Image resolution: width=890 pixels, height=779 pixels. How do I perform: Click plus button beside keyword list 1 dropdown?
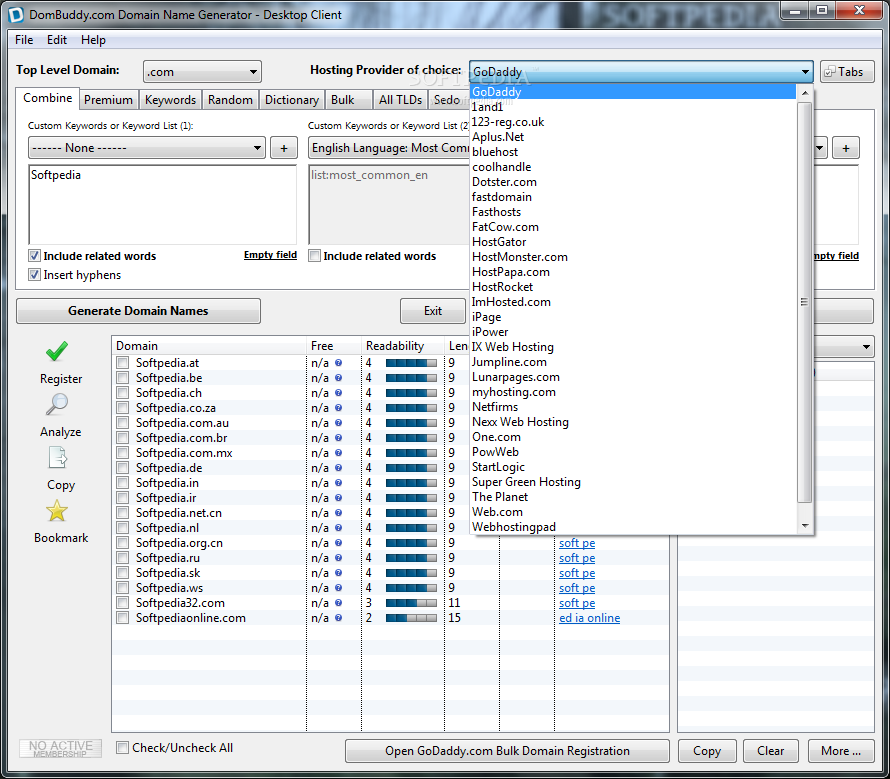coord(284,148)
